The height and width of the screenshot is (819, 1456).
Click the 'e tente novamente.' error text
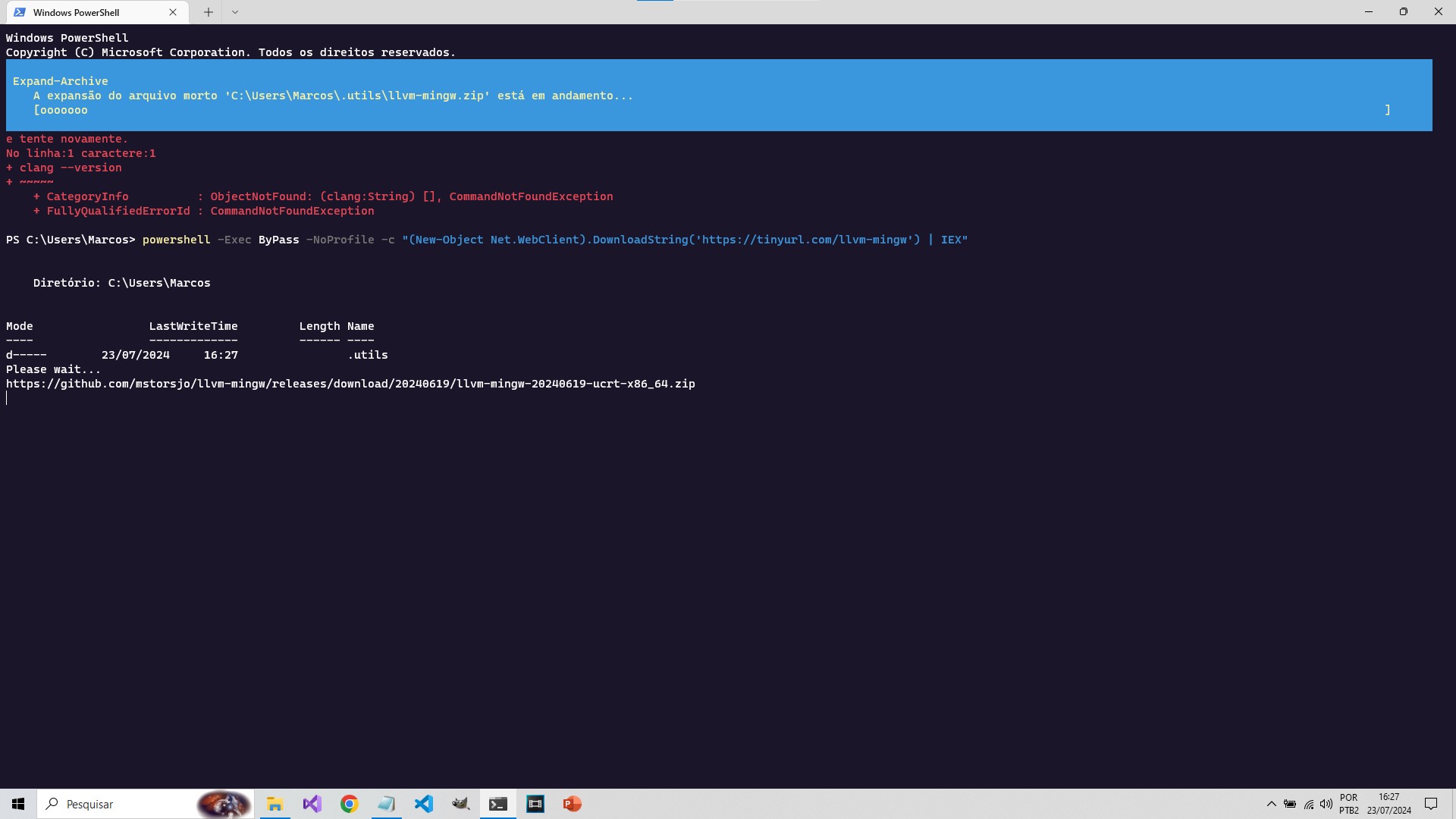click(67, 139)
